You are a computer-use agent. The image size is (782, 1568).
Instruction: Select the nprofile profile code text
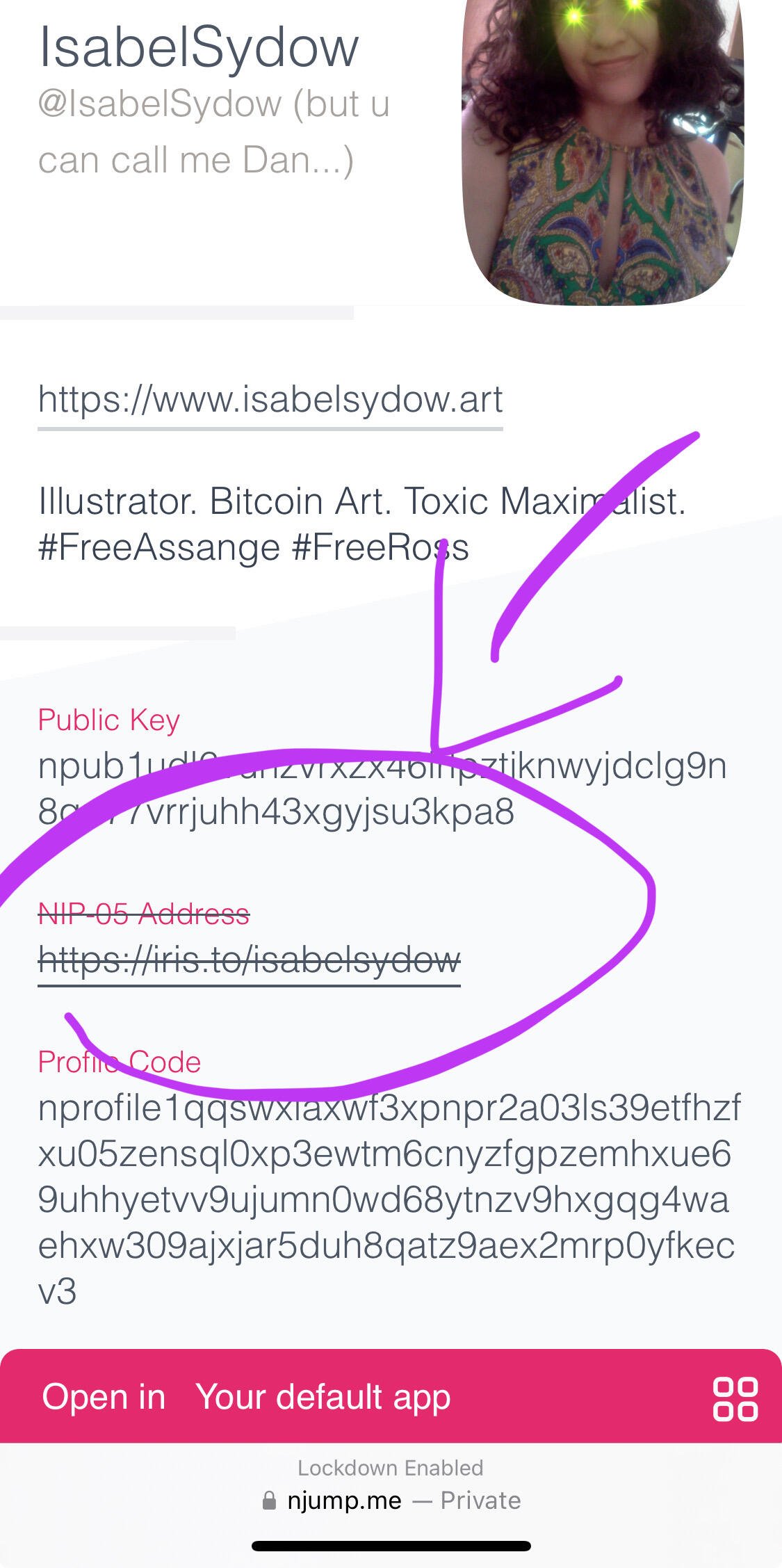coord(389,1199)
